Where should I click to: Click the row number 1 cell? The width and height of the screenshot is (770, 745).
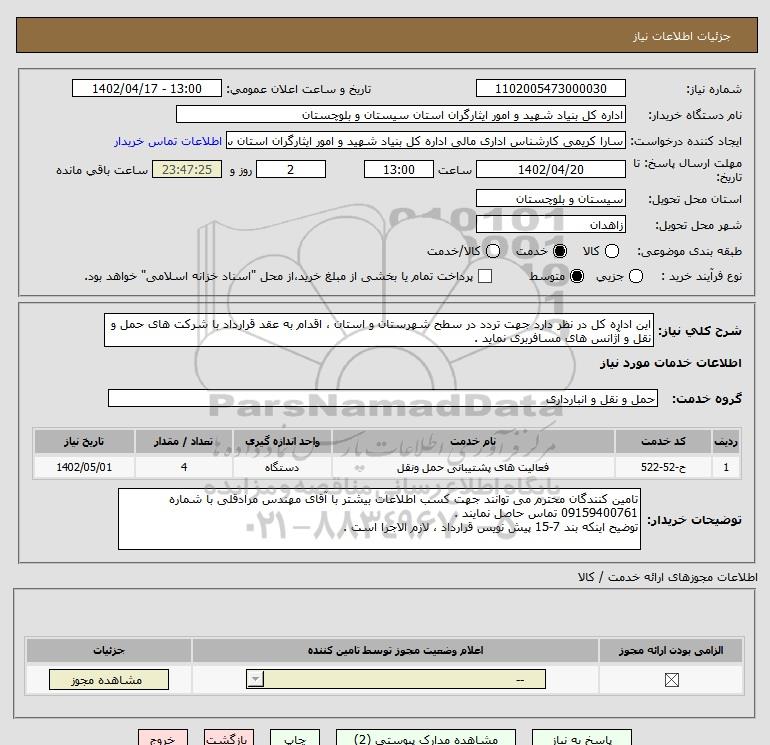coord(726,467)
